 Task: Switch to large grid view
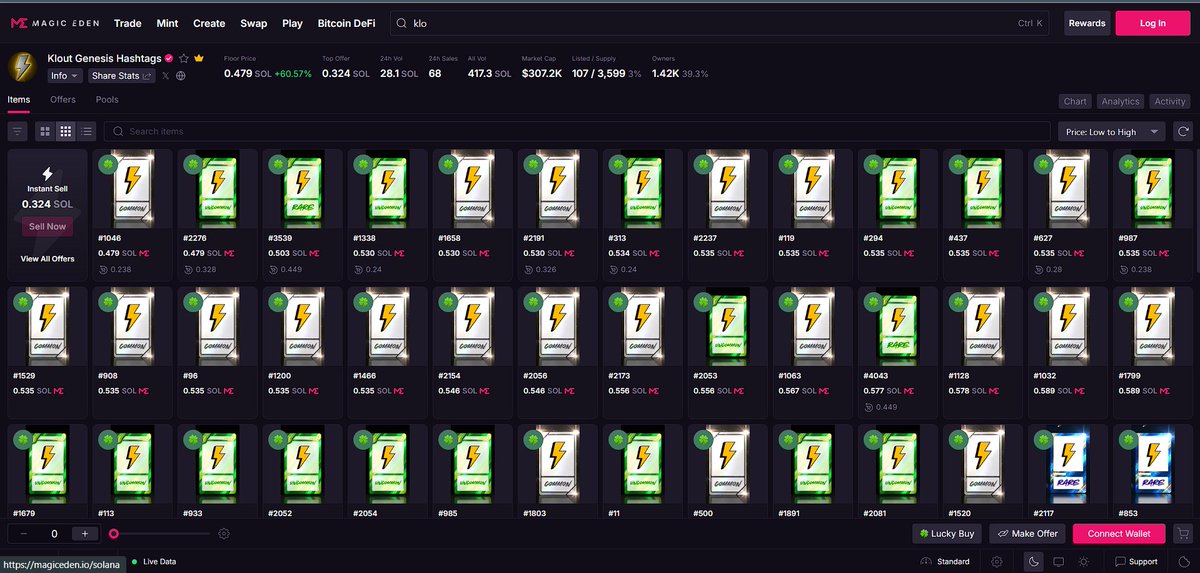click(45, 131)
